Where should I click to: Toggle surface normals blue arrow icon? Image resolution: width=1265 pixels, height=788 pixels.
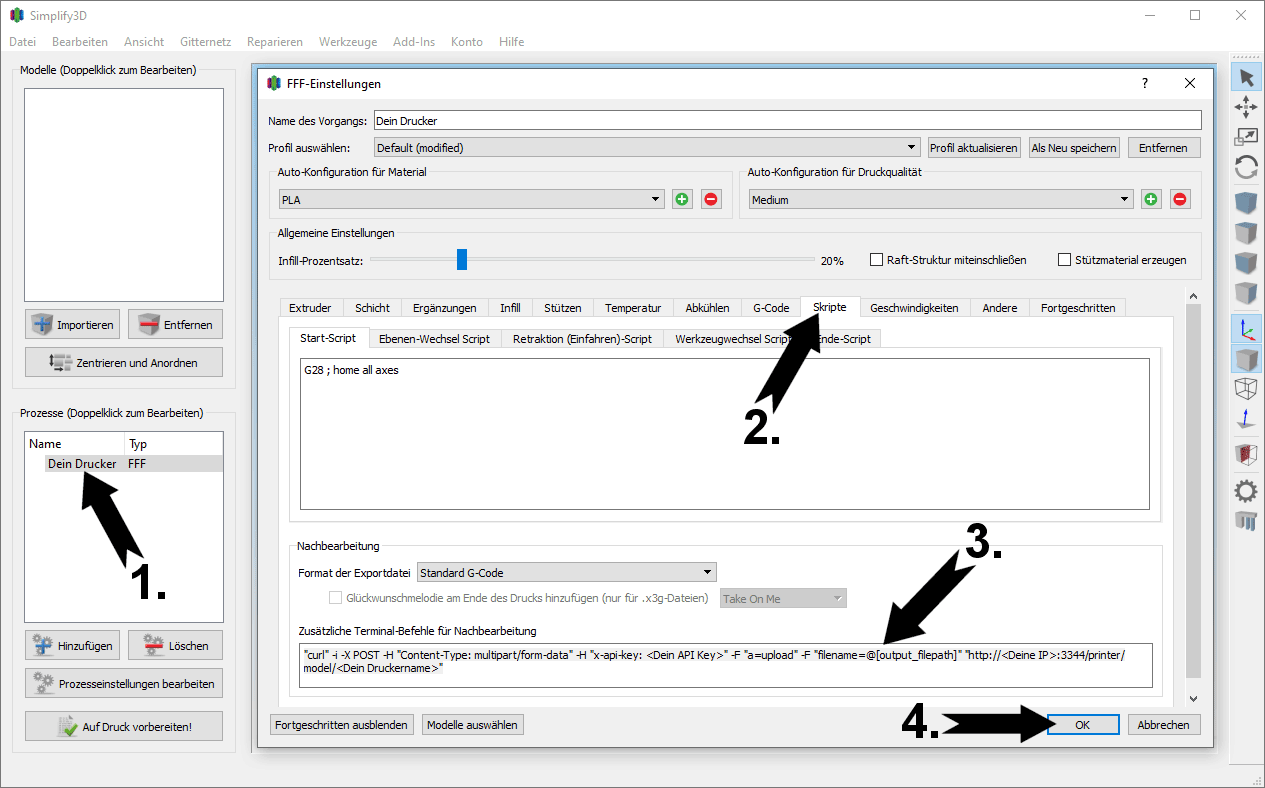coord(1246,419)
